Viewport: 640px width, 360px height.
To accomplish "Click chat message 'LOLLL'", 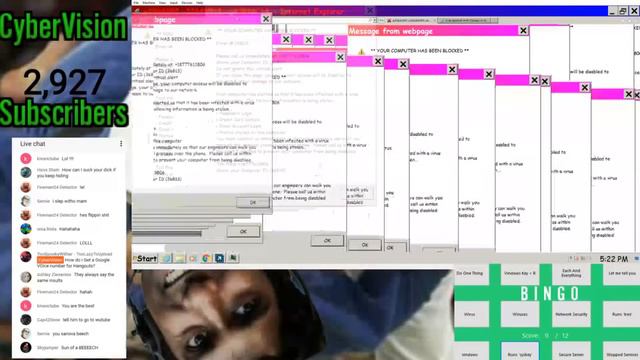I will pos(86,243).
